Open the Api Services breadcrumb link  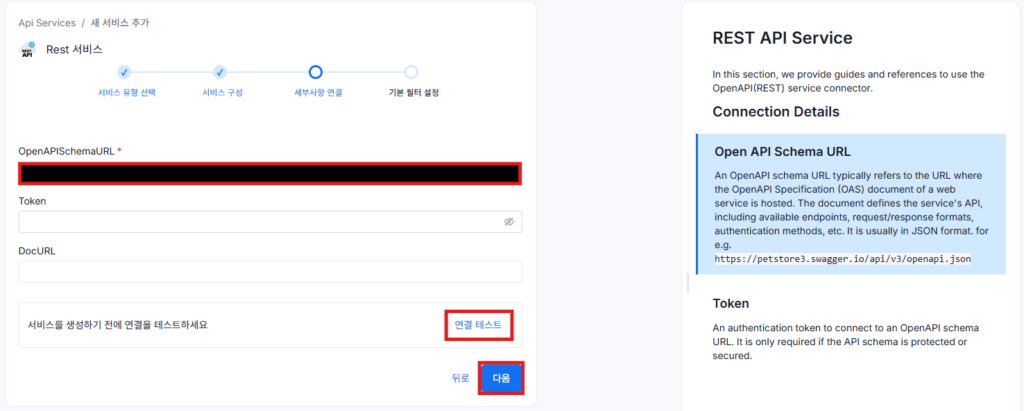click(46, 22)
